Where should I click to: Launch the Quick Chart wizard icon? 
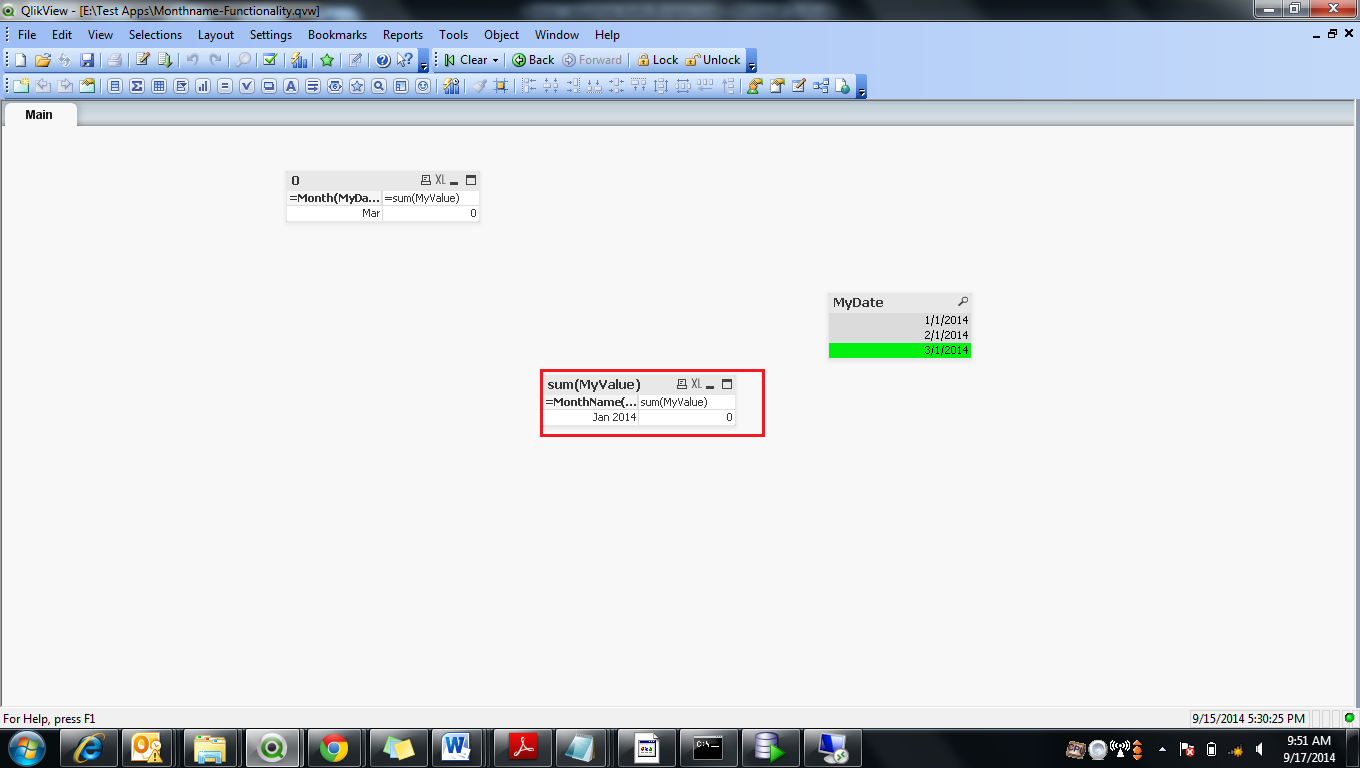298,60
